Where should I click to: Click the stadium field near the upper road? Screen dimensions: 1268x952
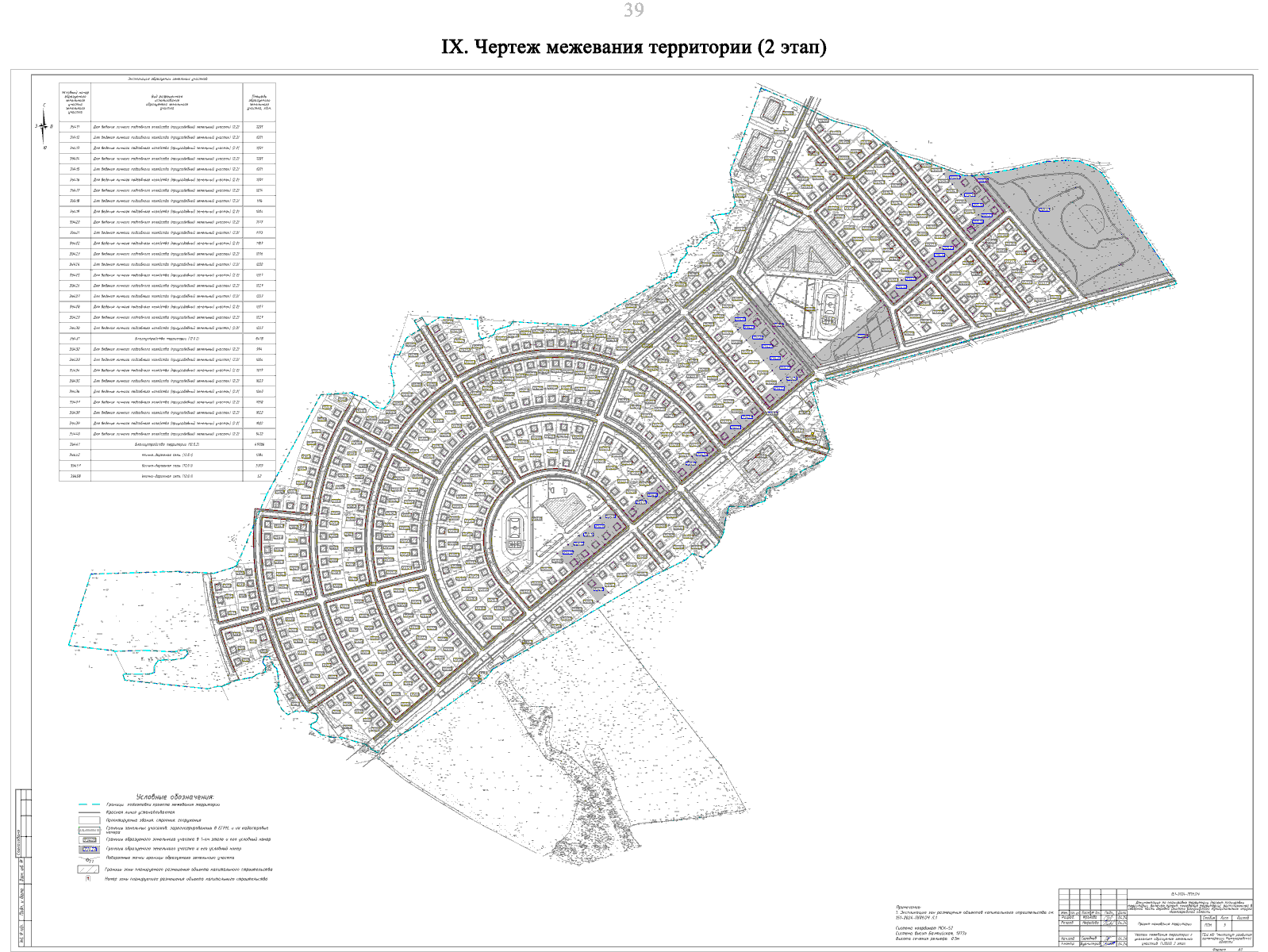(831, 305)
